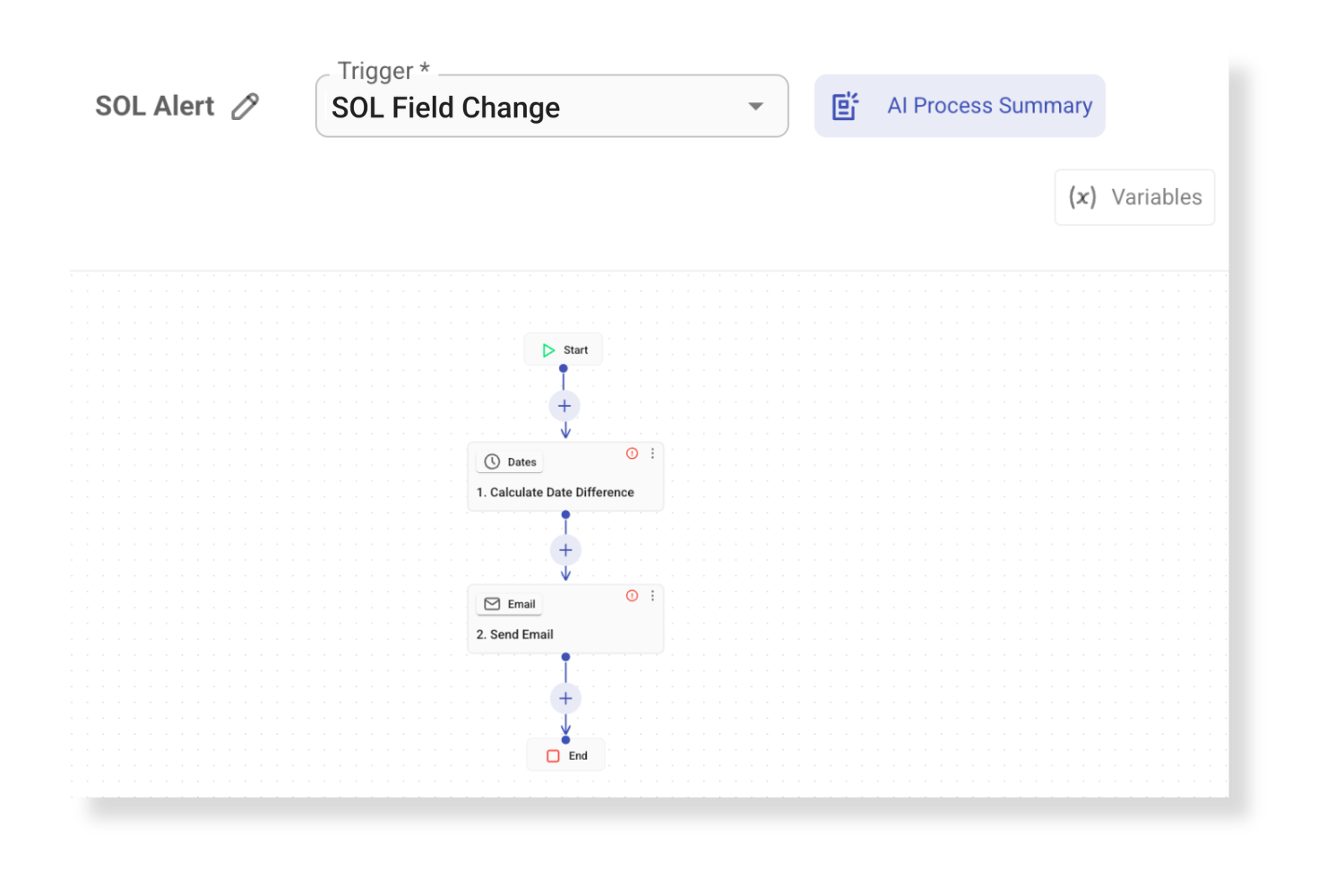Click the warning icon on Dates step
The width and height of the screenshot is (1344, 896).
click(x=632, y=453)
